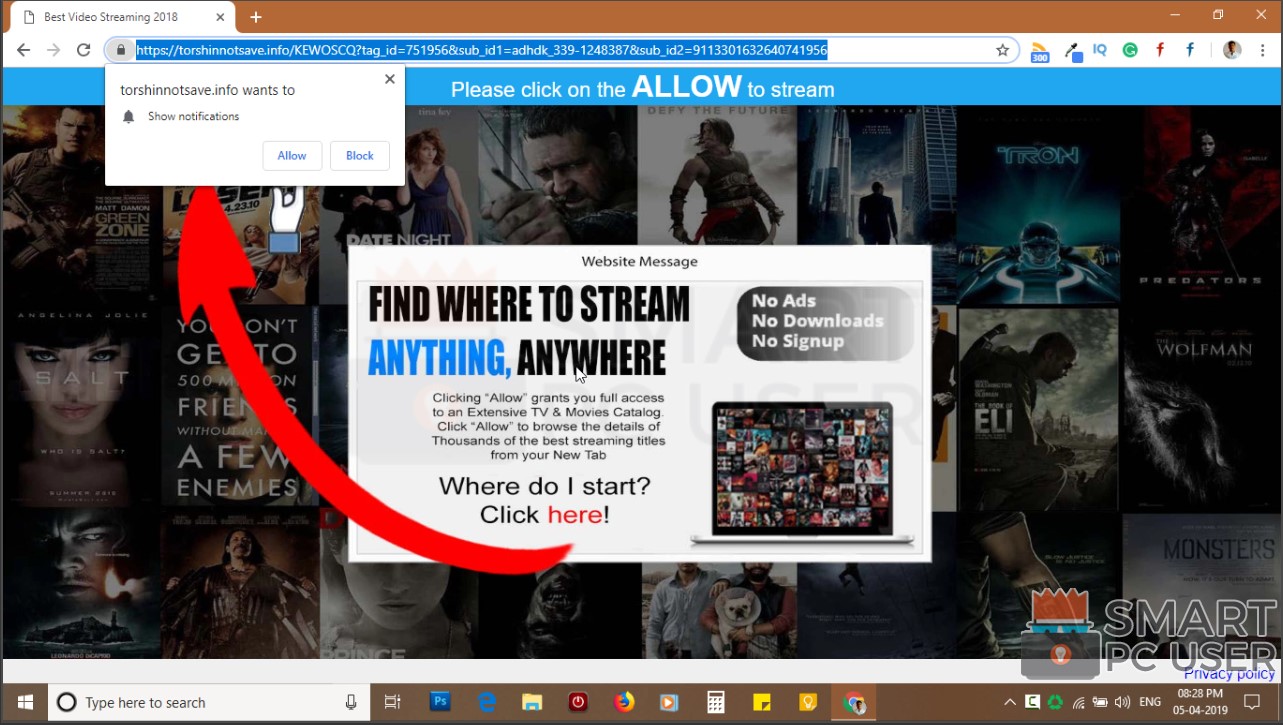The width and height of the screenshot is (1283, 725).
Task: Open a new browser tab
Action: click(x=254, y=16)
